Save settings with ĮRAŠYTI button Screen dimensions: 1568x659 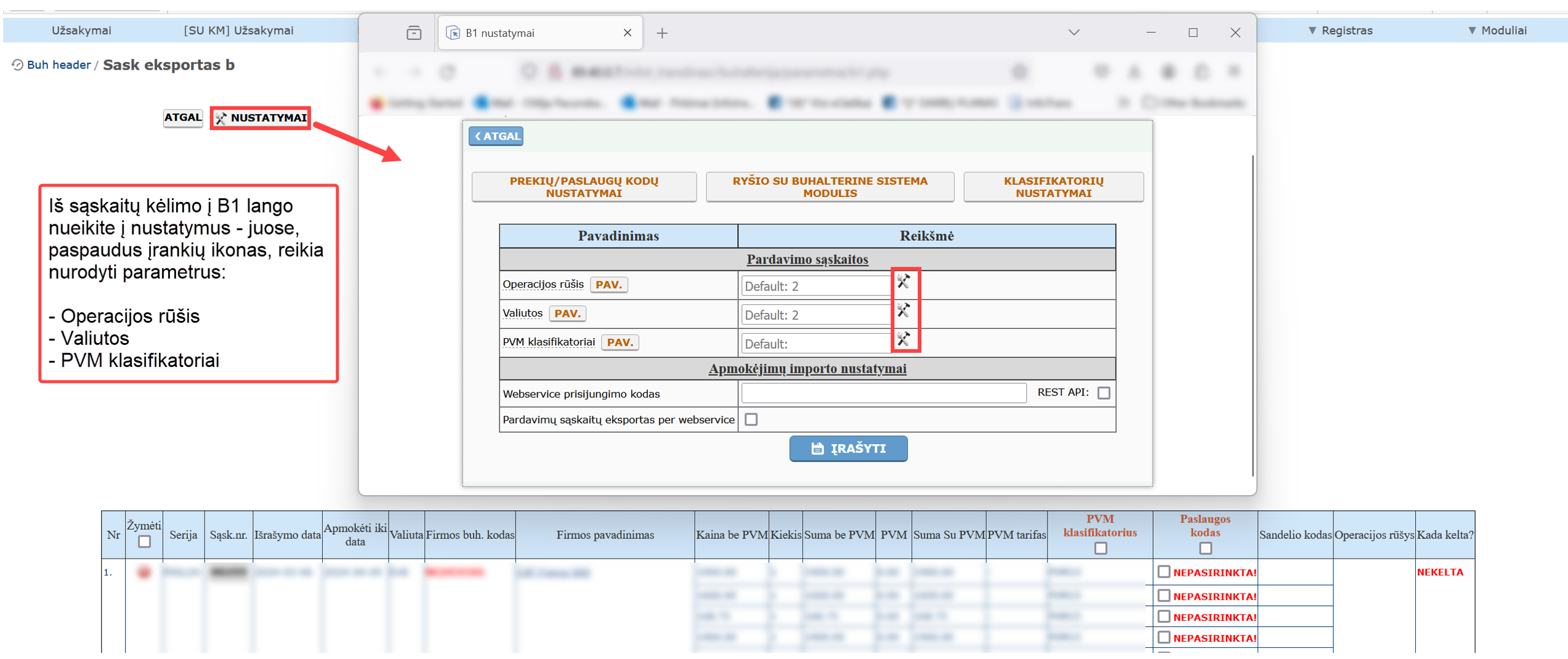pyautogui.click(x=848, y=448)
